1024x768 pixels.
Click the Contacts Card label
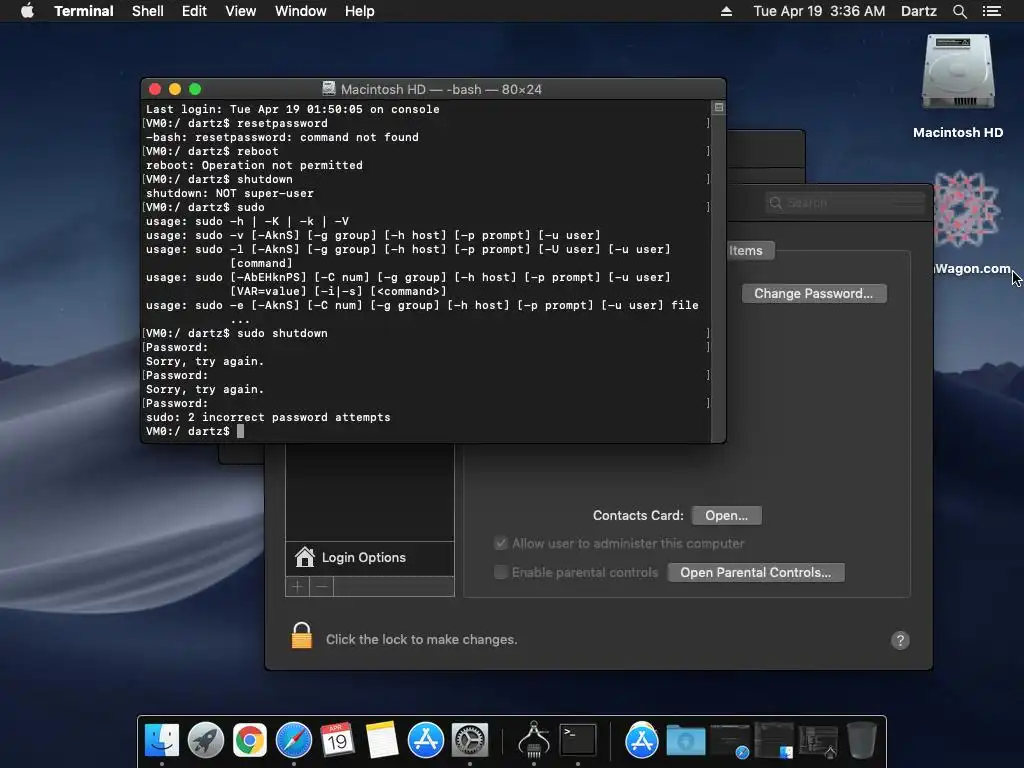click(x=638, y=515)
